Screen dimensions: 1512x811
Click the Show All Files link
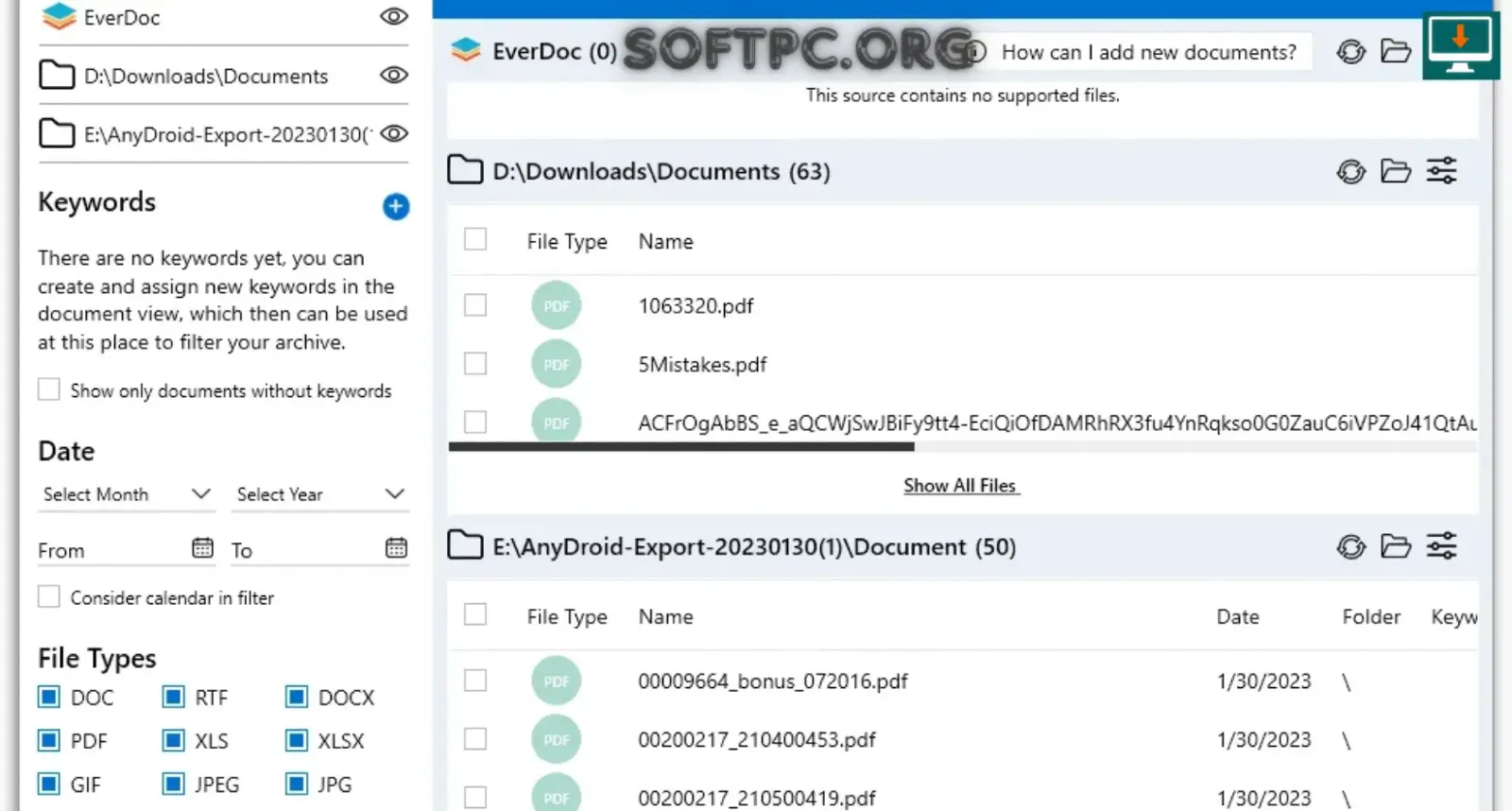point(960,486)
